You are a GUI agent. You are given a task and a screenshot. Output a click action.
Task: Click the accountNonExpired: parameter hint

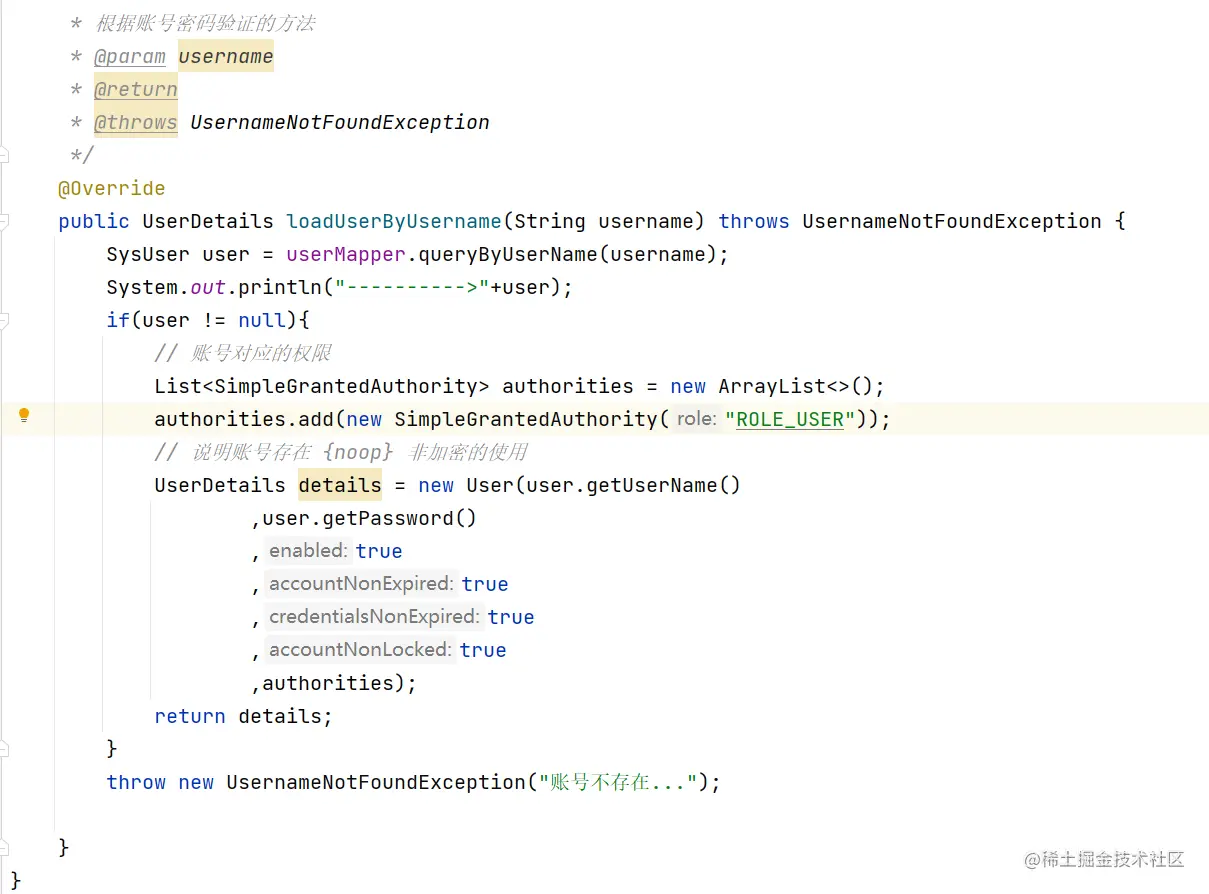tap(361, 584)
